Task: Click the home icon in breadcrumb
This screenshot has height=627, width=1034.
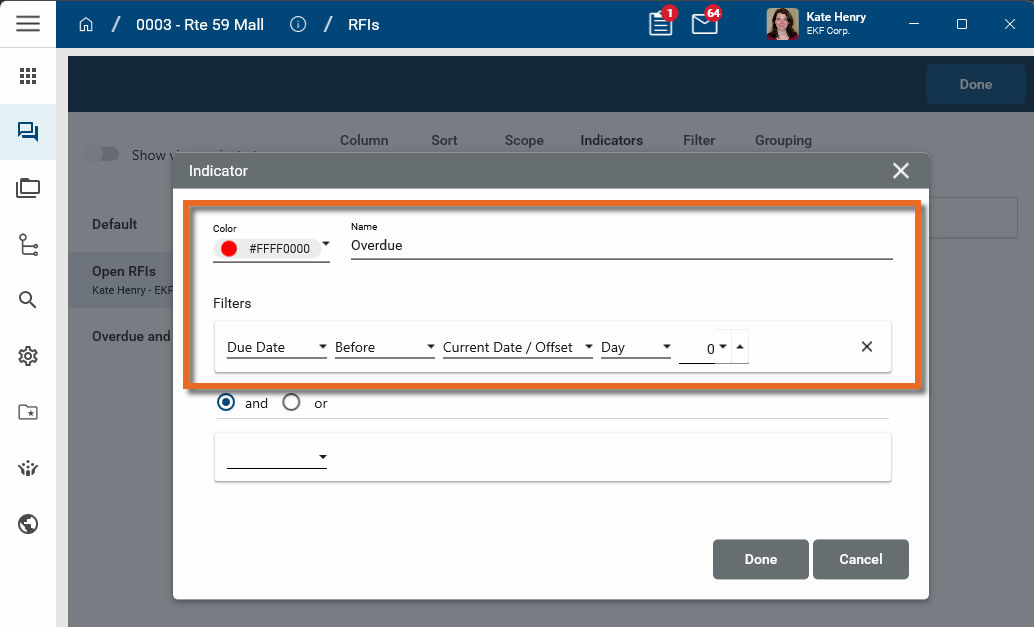Action: tap(86, 25)
